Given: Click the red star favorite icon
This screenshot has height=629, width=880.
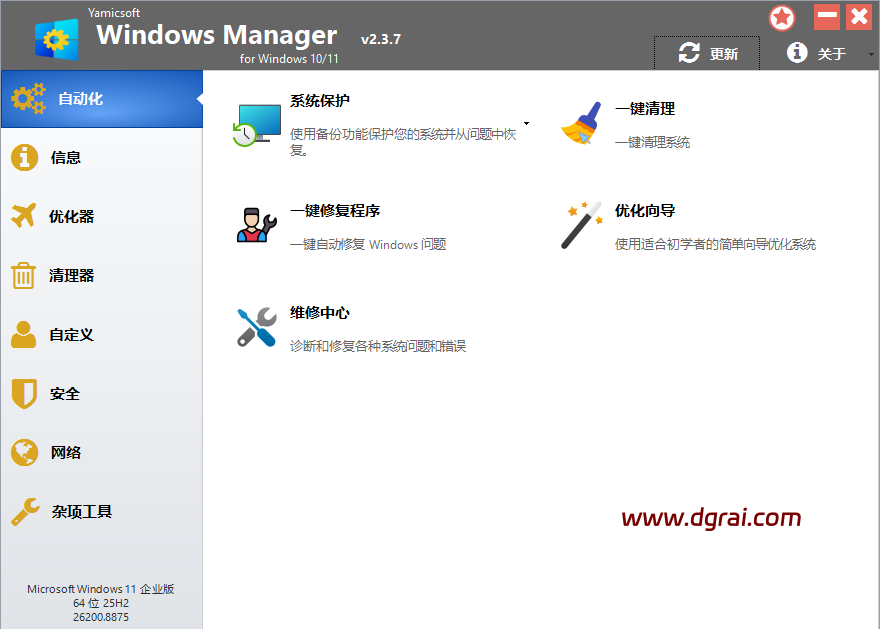Looking at the screenshot, I should tap(782, 18).
